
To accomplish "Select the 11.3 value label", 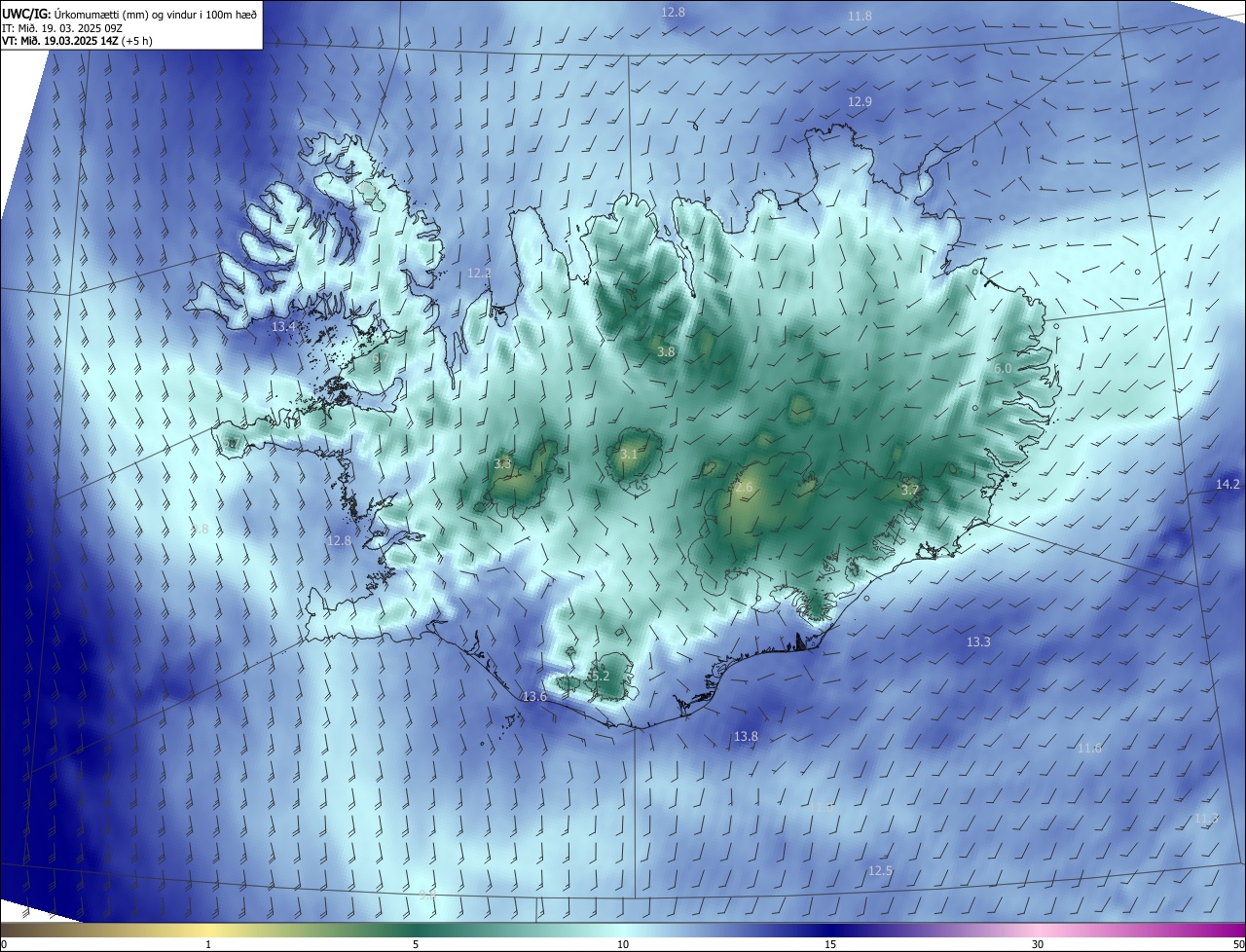I will tap(1206, 819).
